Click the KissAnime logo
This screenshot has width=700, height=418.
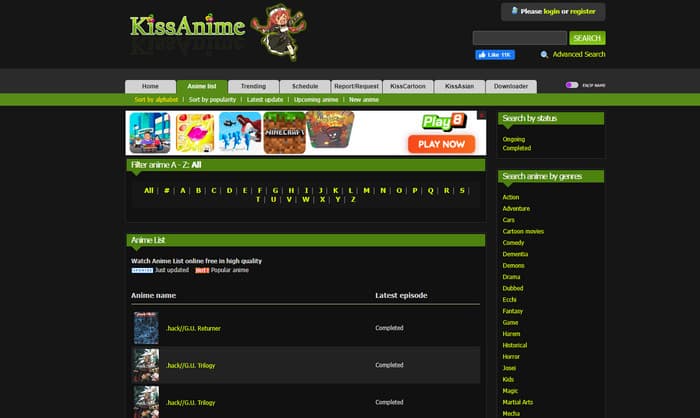(188, 26)
